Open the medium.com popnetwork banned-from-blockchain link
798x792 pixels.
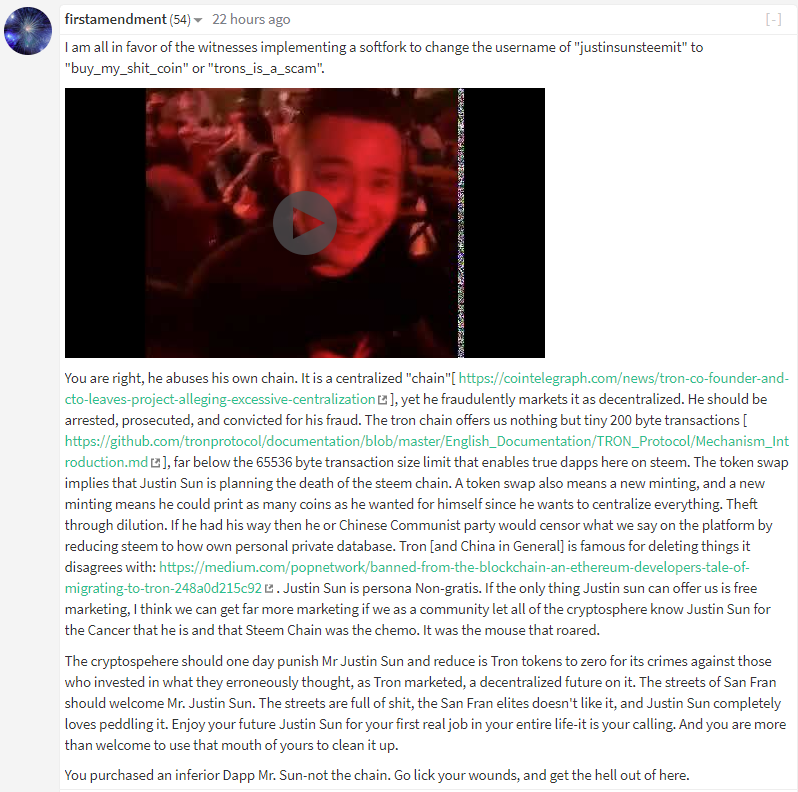[x=407, y=577]
